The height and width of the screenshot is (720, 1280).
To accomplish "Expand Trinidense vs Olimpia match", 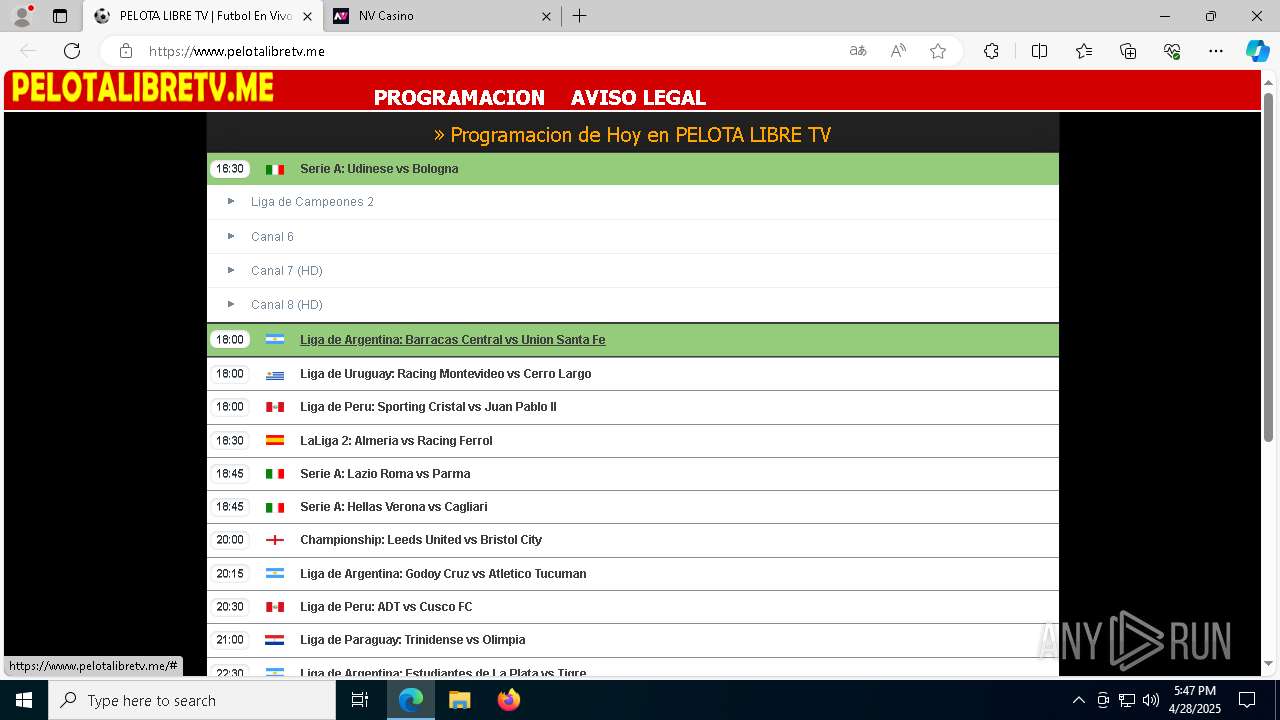I will [633, 640].
